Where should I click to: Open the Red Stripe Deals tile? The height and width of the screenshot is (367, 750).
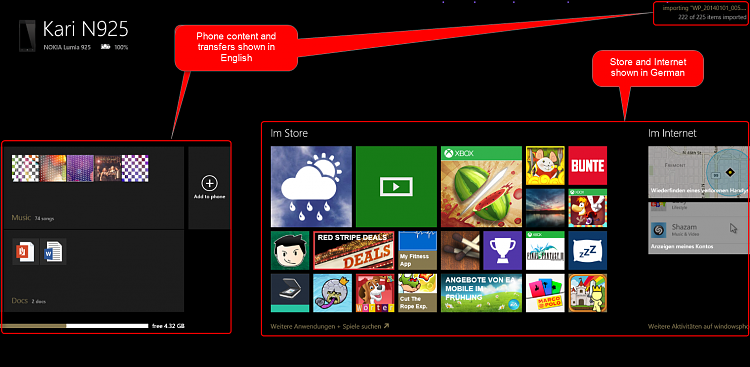coord(353,250)
